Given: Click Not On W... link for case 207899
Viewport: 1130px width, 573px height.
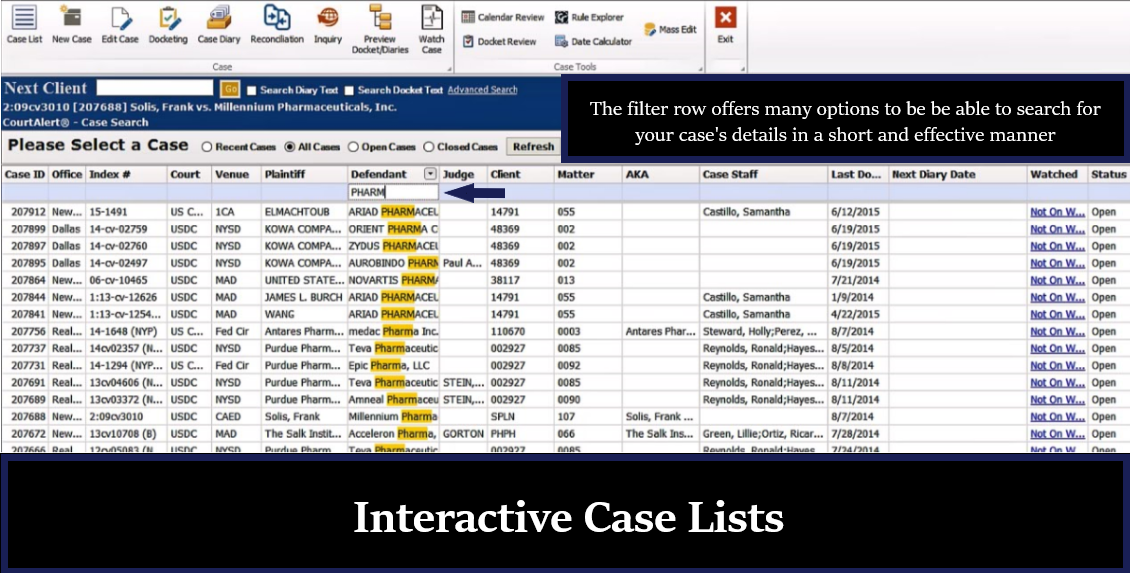Looking at the screenshot, I should (1056, 229).
